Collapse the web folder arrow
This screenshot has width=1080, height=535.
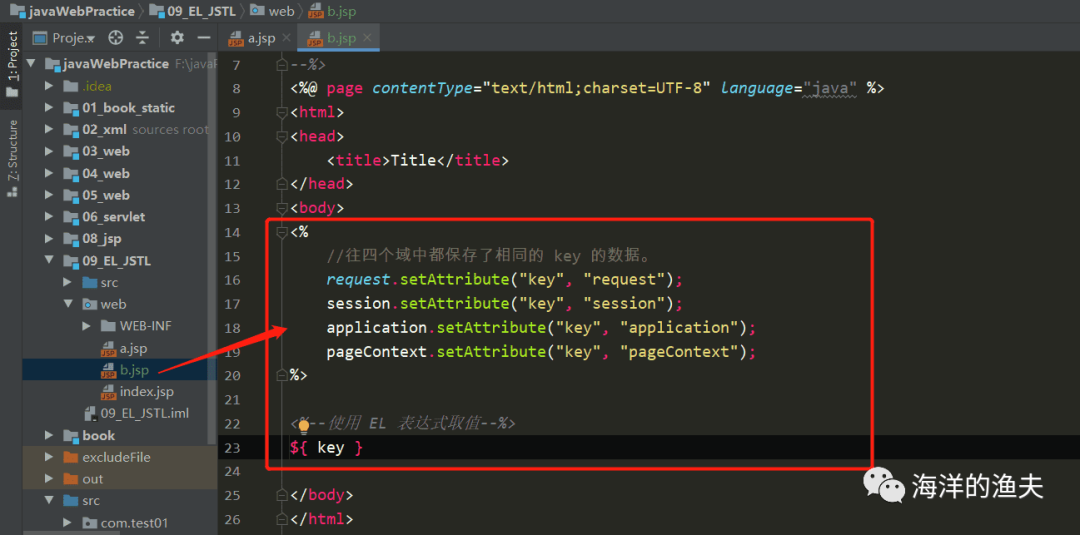tap(68, 304)
